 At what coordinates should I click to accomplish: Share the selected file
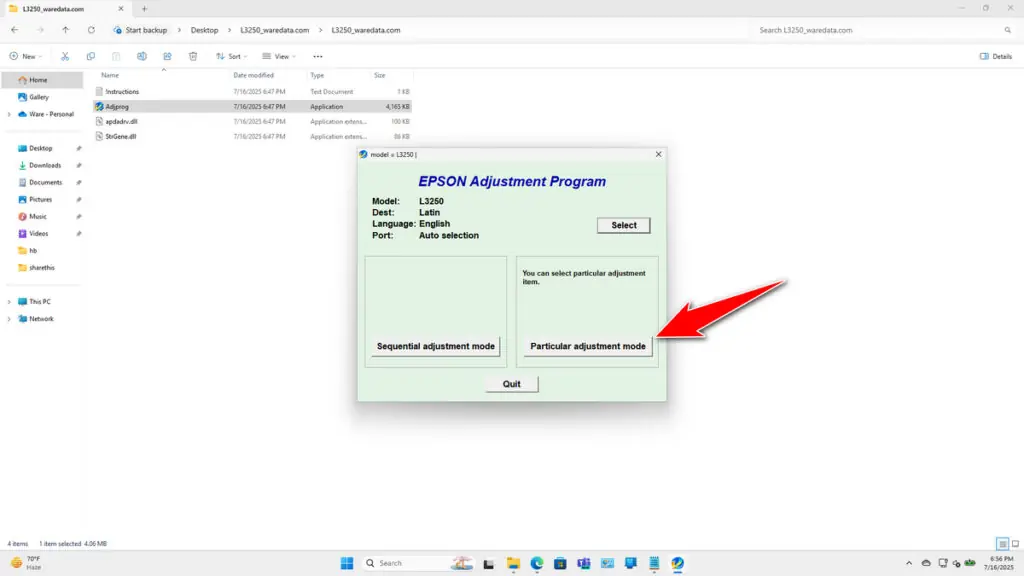pos(167,56)
